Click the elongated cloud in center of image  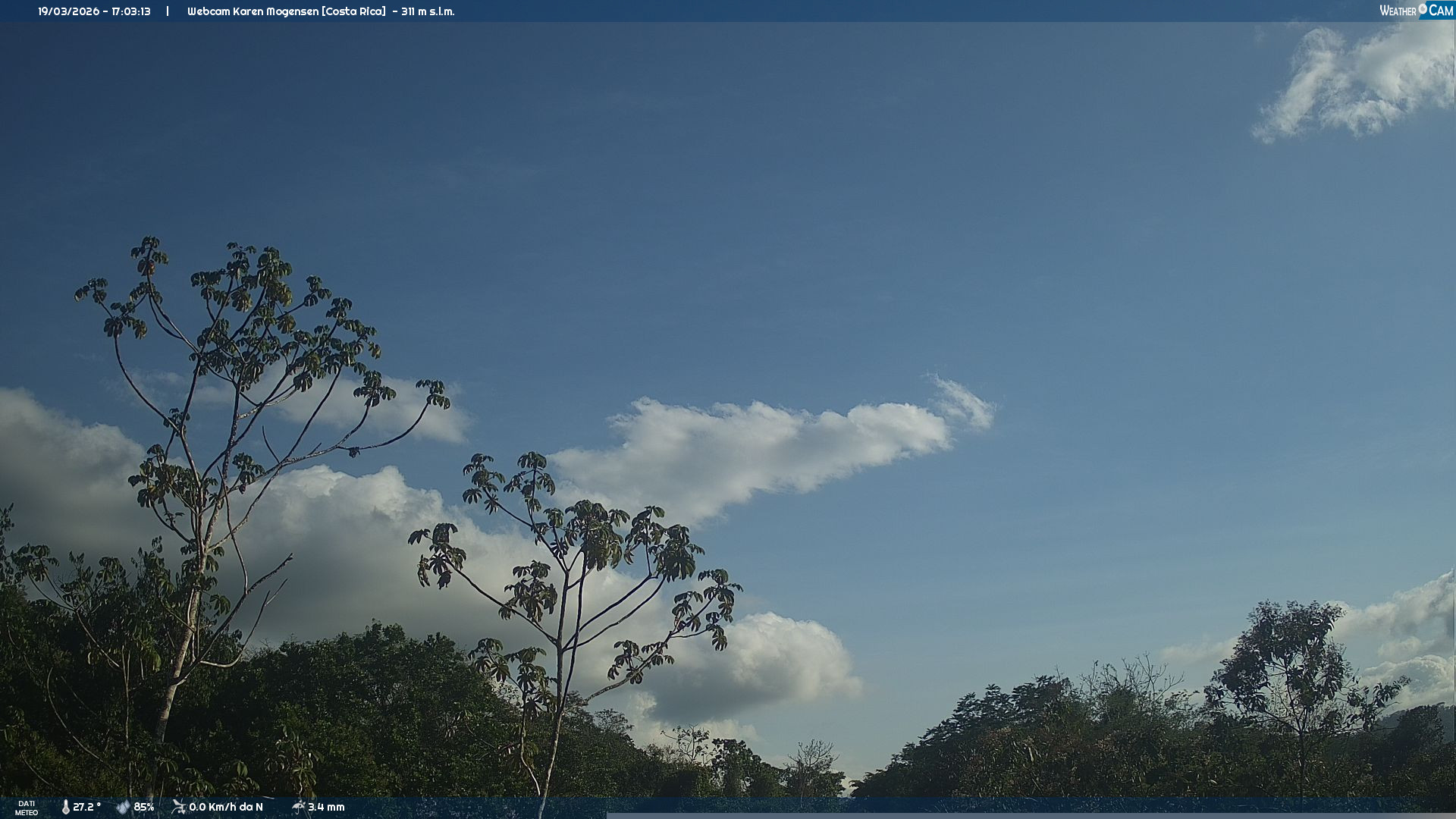coord(758,447)
